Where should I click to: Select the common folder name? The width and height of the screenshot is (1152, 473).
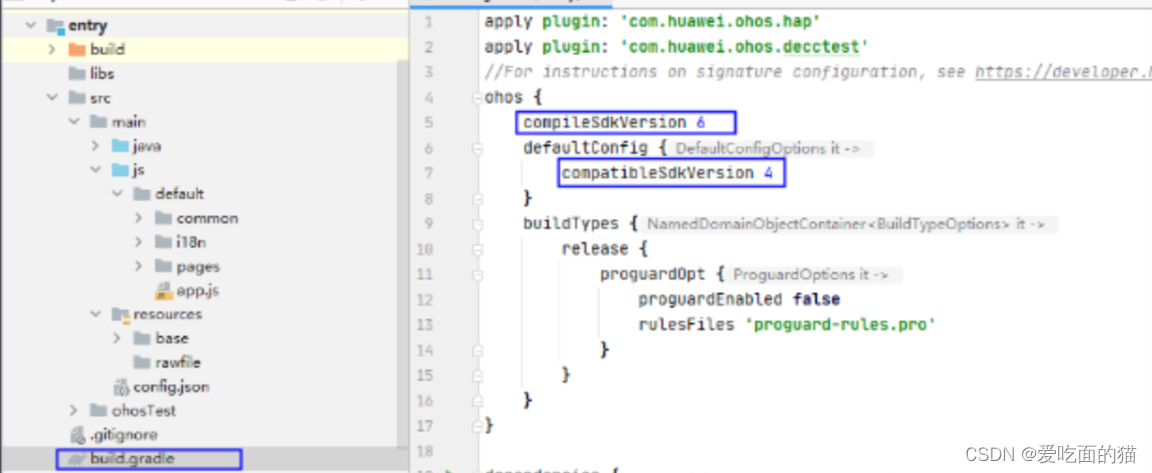(207, 218)
